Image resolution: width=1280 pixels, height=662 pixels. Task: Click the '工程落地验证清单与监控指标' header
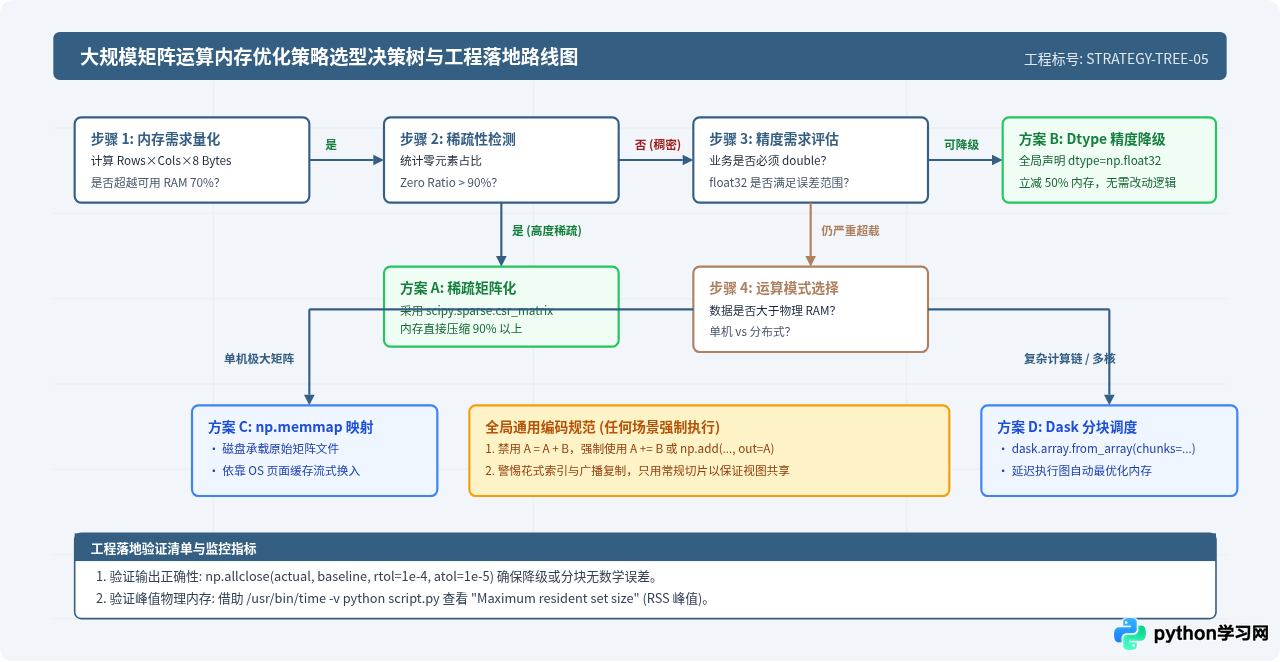174,549
